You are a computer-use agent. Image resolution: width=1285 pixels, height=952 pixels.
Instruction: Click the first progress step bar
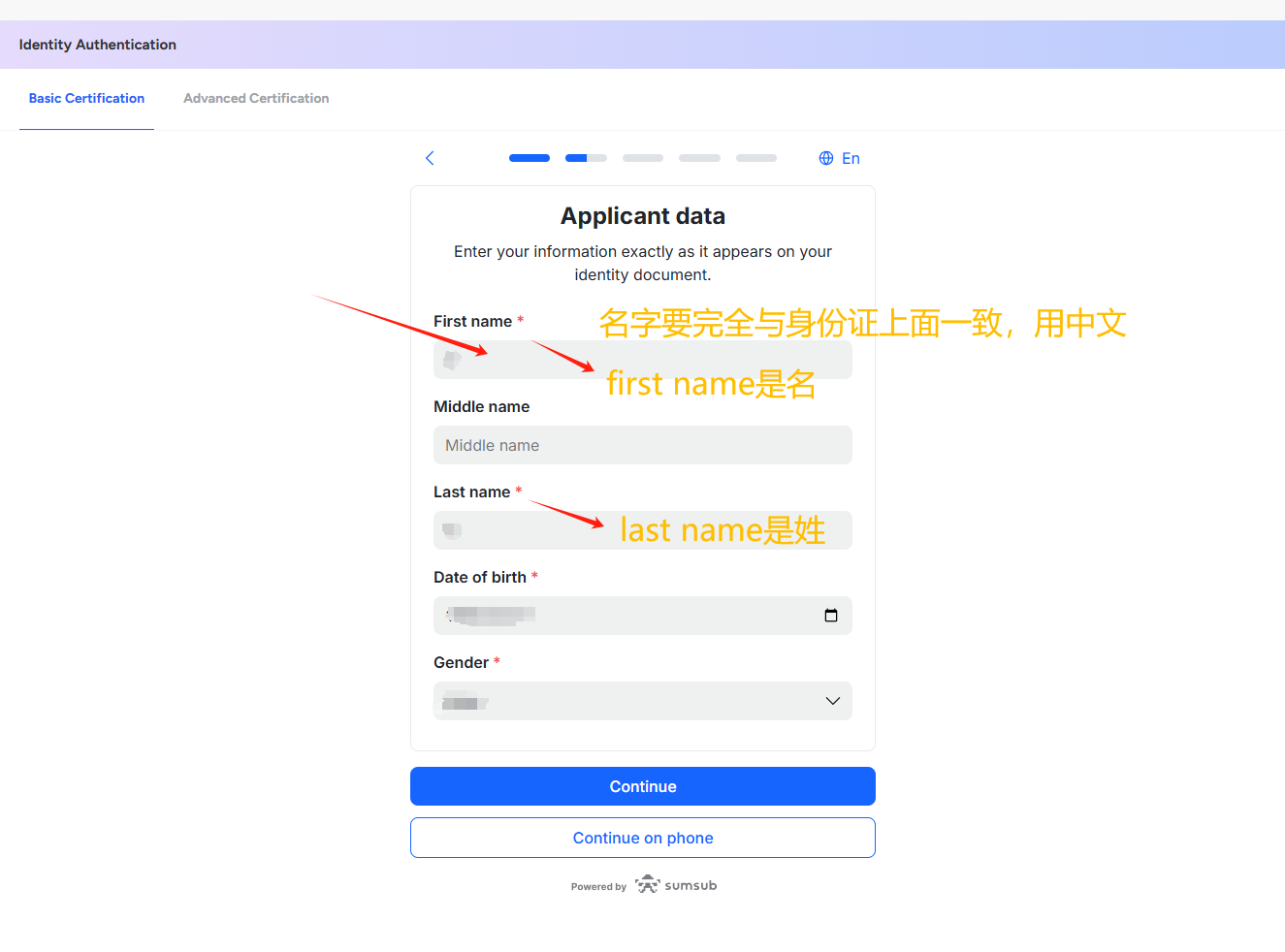(x=530, y=158)
